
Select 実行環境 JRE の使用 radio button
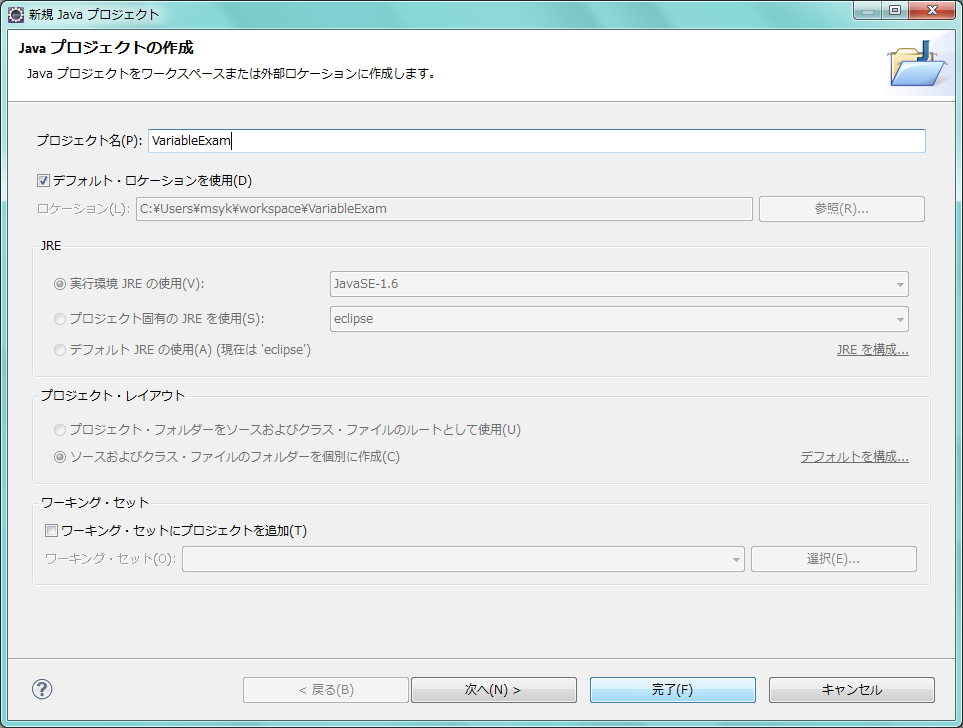61,284
